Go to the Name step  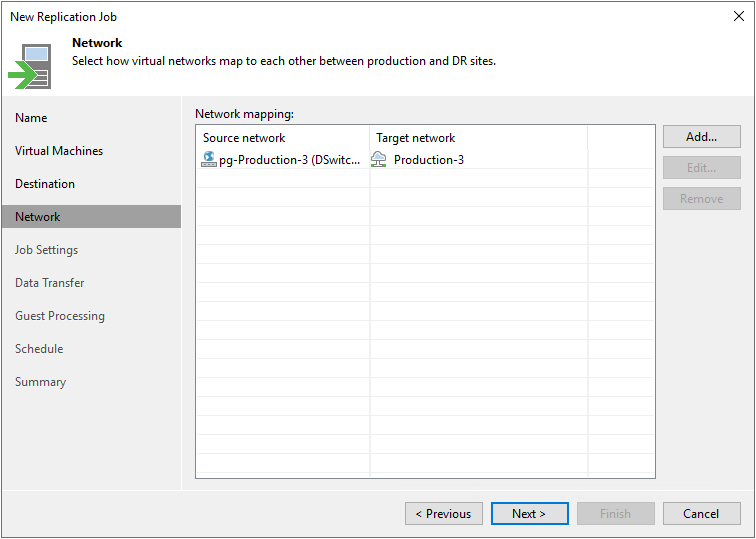coord(31,118)
